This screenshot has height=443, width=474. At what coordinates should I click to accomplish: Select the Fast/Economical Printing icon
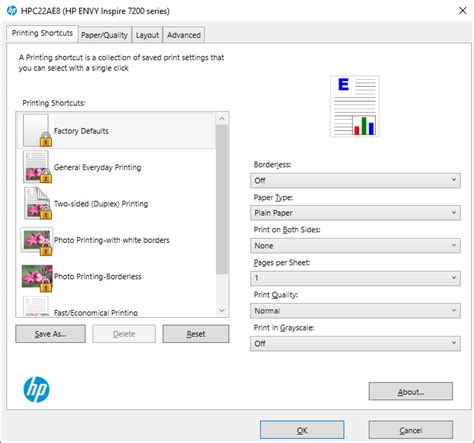point(36,306)
